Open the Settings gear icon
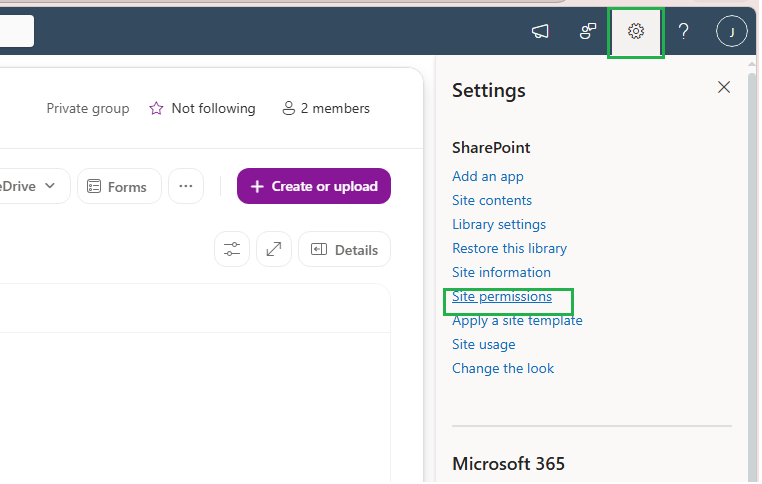 pyautogui.click(x=638, y=32)
